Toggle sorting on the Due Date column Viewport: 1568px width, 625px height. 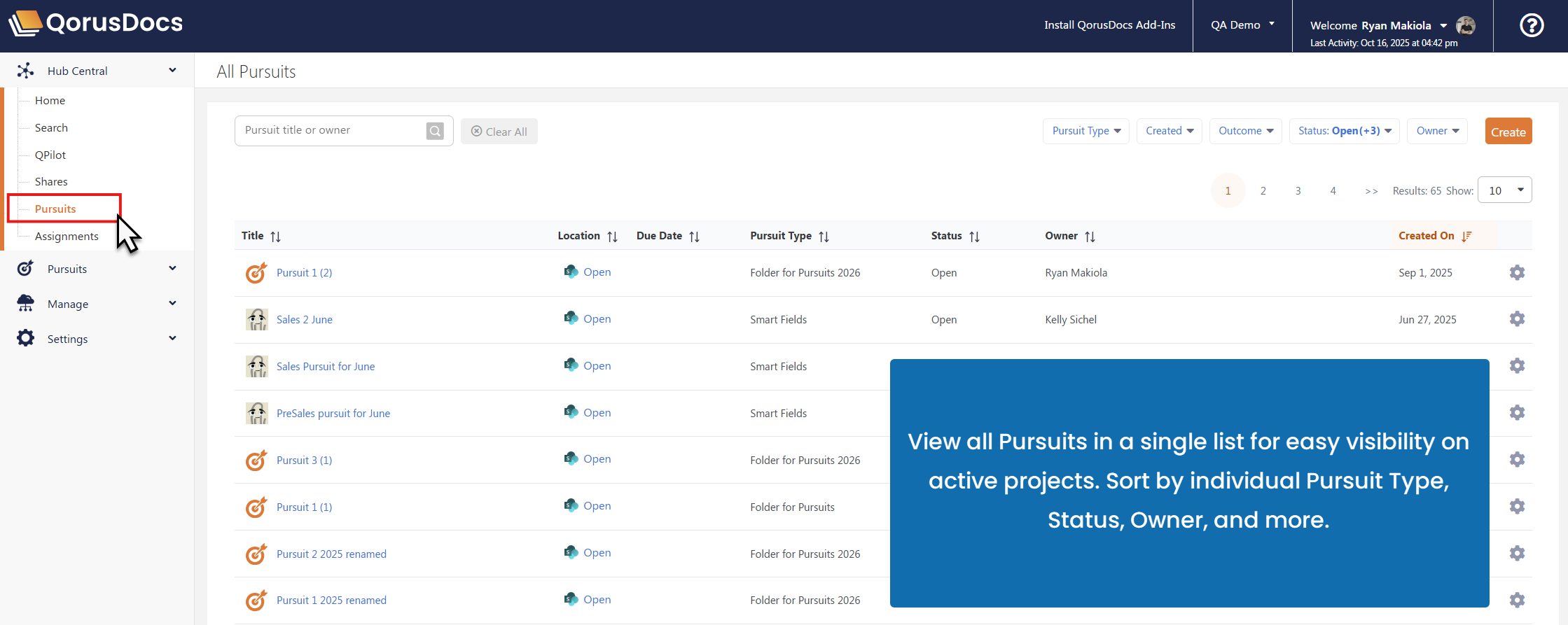(694, 237)
